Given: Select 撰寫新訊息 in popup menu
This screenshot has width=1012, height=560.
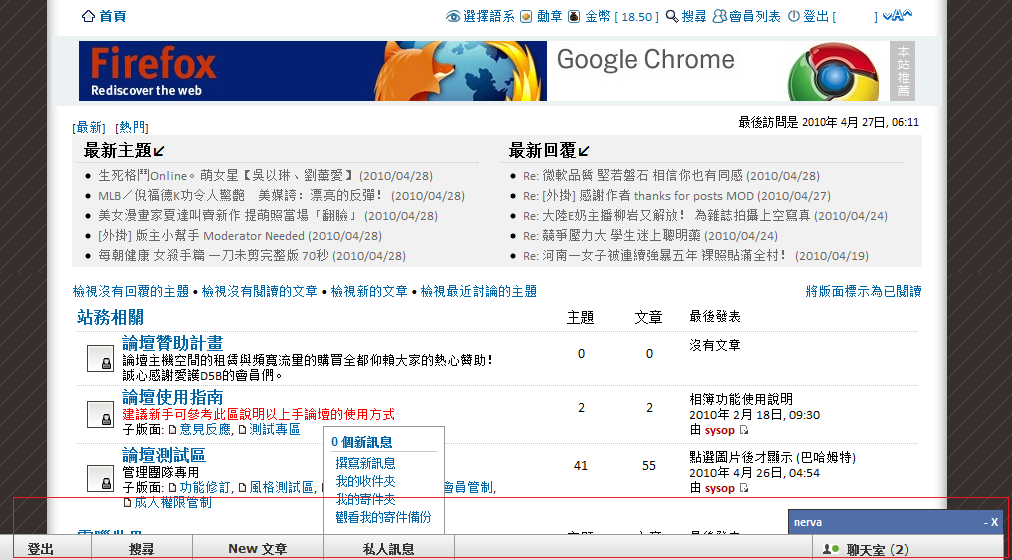Looking at the screenshot, I should pos(365,463).
